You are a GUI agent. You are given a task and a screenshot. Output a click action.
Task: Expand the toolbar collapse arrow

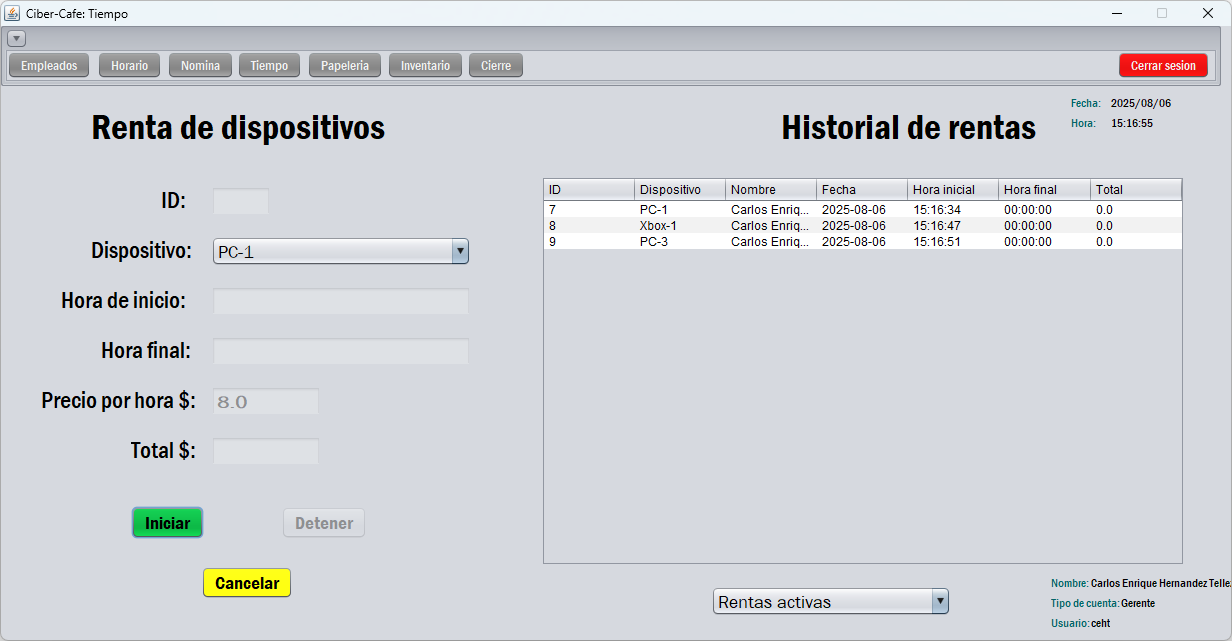16,38
